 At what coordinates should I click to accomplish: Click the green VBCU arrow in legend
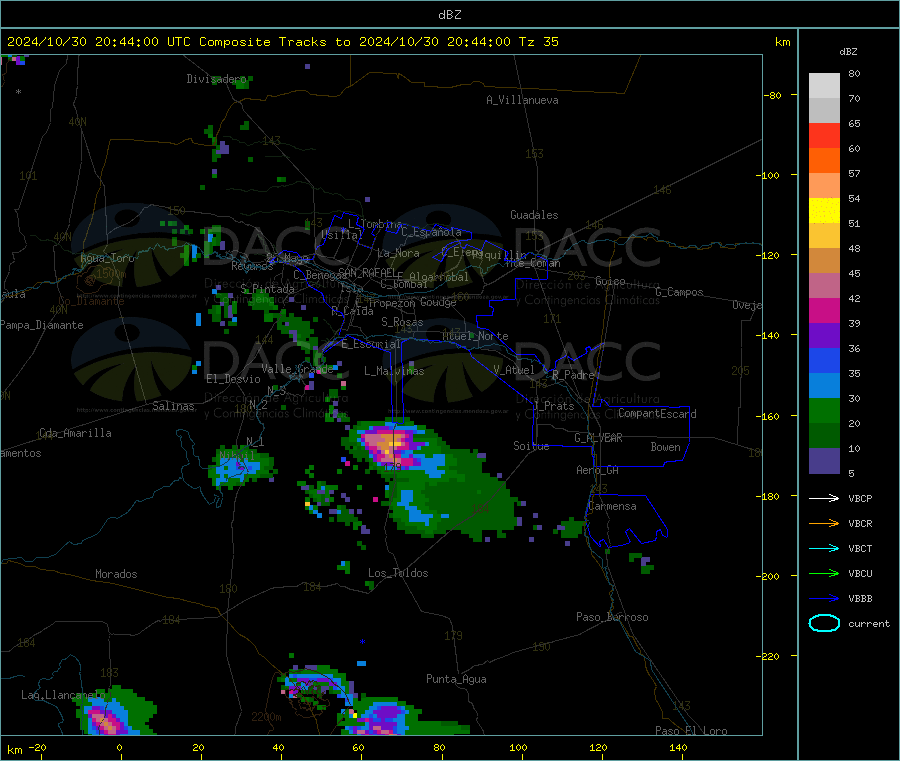[824, 573]
